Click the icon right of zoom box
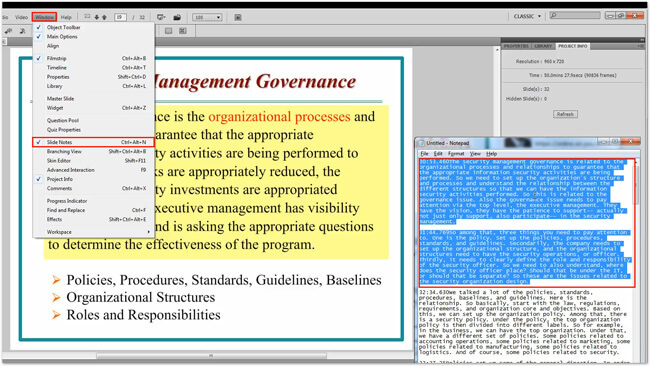Viewport: 650px width, 366px height. [x=238, y=17]
